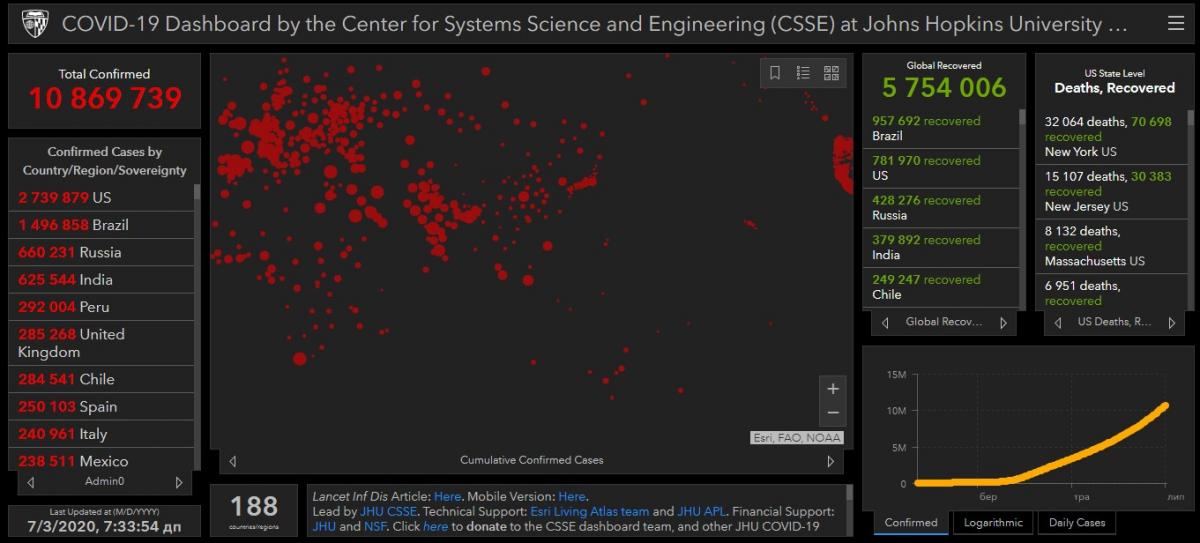This screenshot has width=1200, height=543.
Task: Select Peru in confirmed cases list
Action: coord(101,306)
